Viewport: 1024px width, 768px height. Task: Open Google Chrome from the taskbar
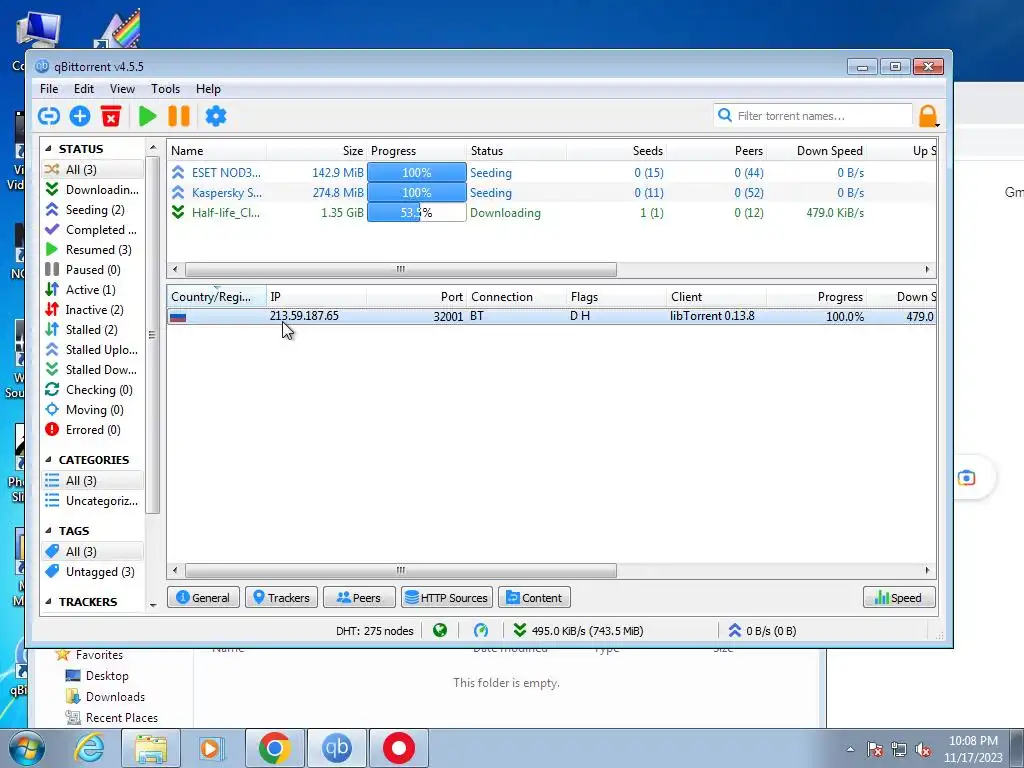click(274, 748)
